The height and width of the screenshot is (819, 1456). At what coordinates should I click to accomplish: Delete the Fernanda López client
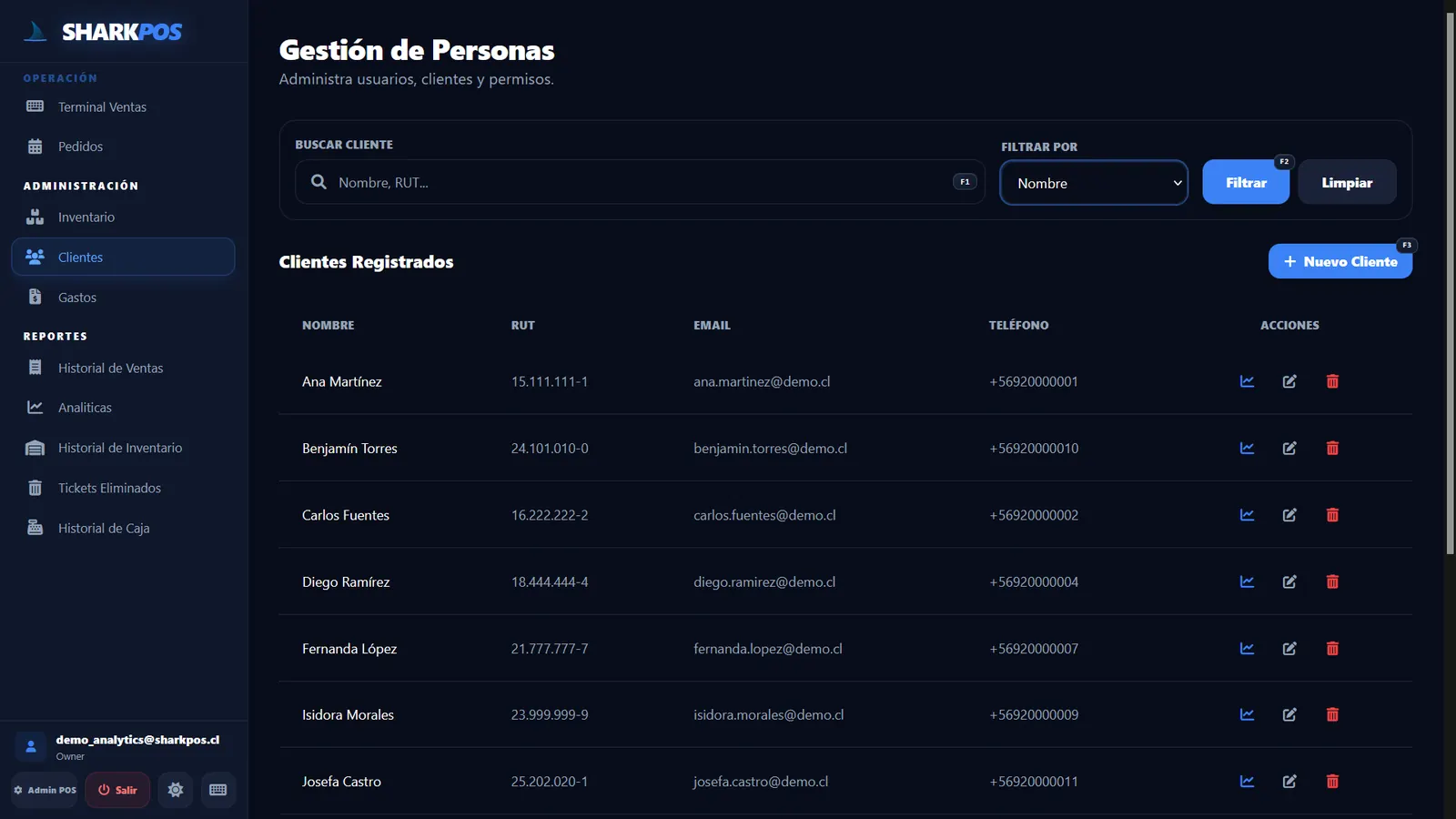click(1332, 649)
